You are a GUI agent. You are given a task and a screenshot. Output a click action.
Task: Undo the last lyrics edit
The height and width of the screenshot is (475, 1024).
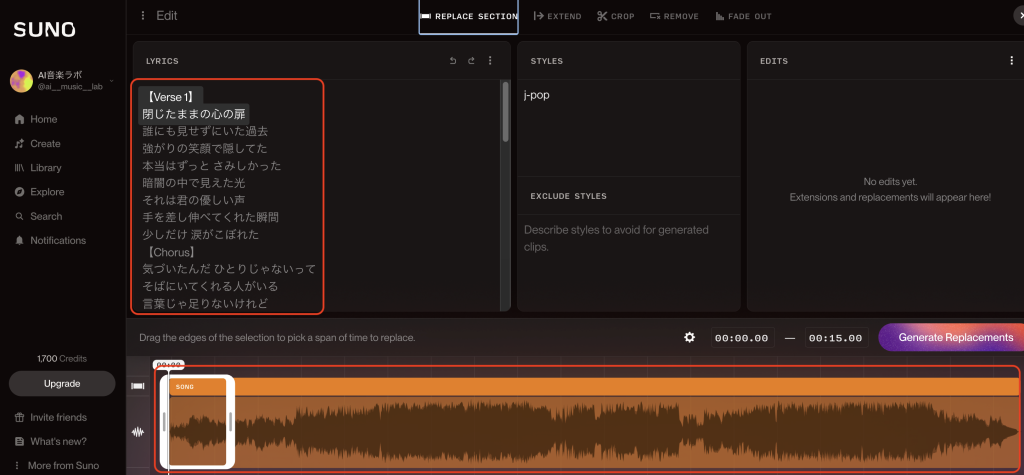coord(453,61)
